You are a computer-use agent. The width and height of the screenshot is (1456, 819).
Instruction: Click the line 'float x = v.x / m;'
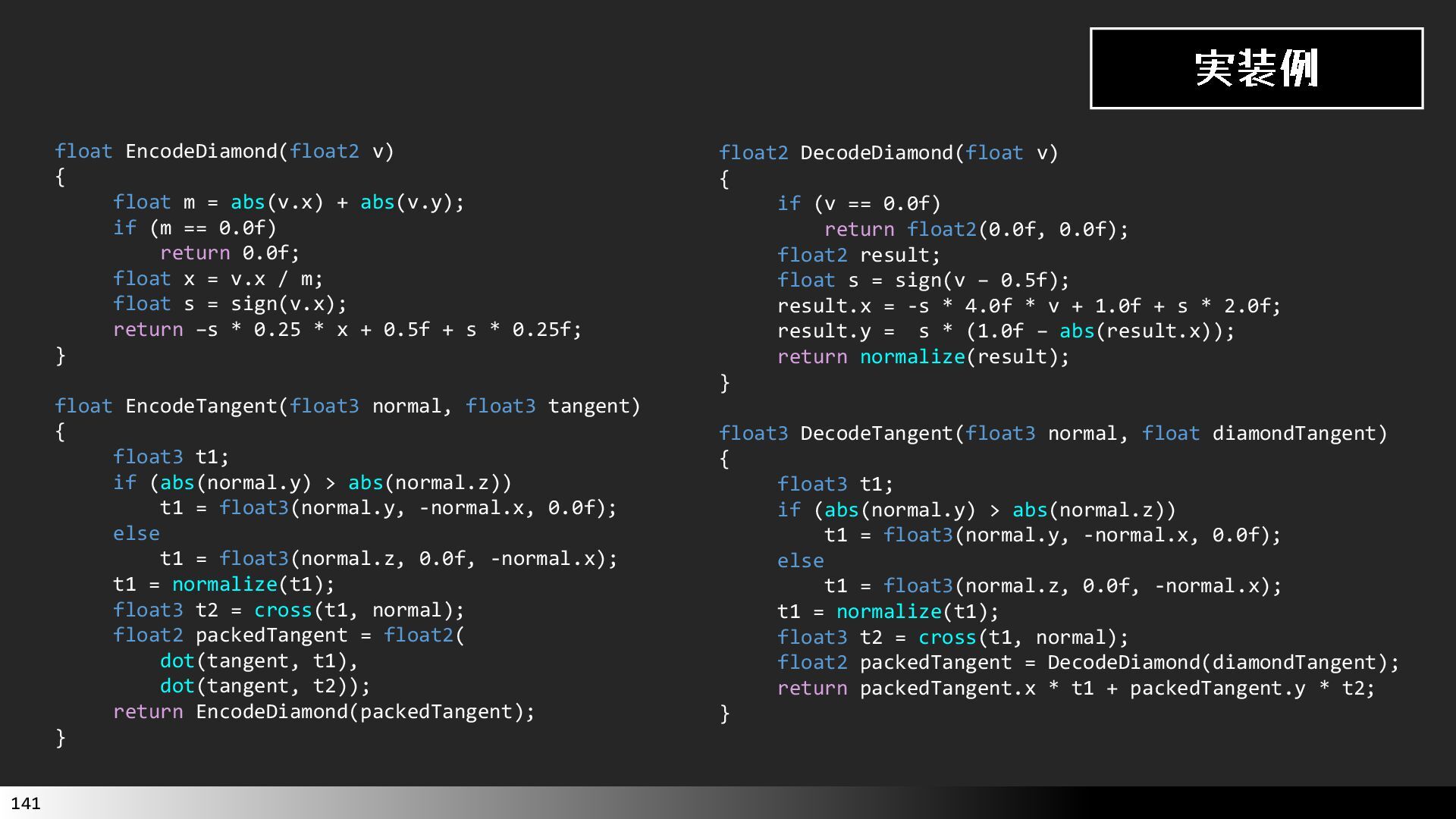point(218,279)
